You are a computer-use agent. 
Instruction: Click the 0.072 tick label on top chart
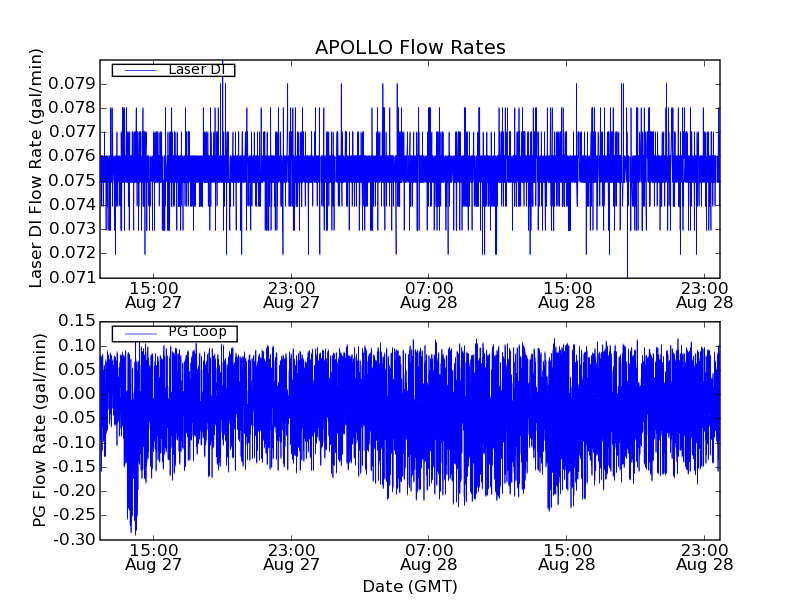(72, 253)
